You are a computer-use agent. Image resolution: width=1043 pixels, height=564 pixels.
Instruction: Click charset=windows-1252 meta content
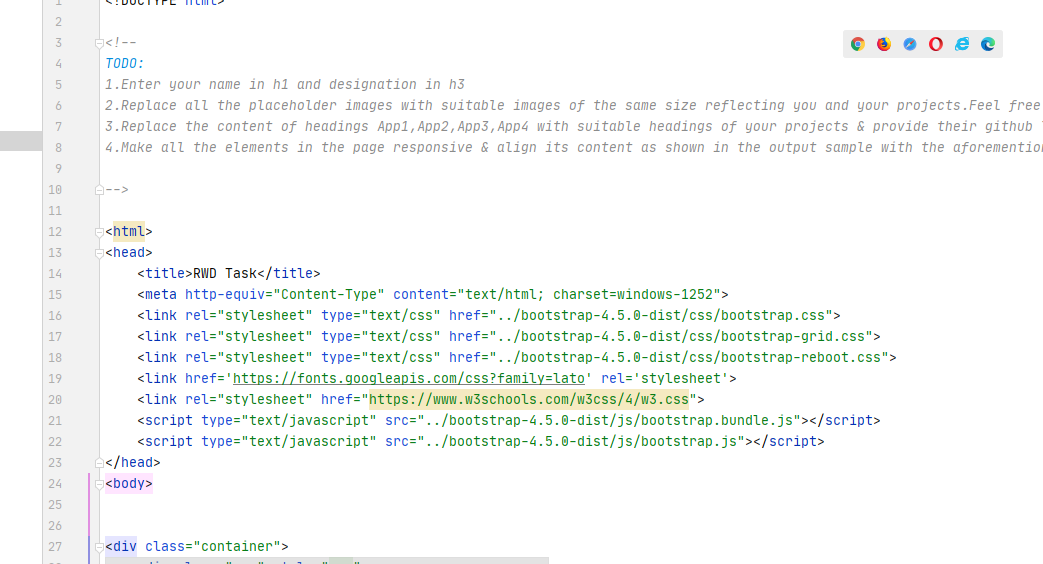click(633, 295)
